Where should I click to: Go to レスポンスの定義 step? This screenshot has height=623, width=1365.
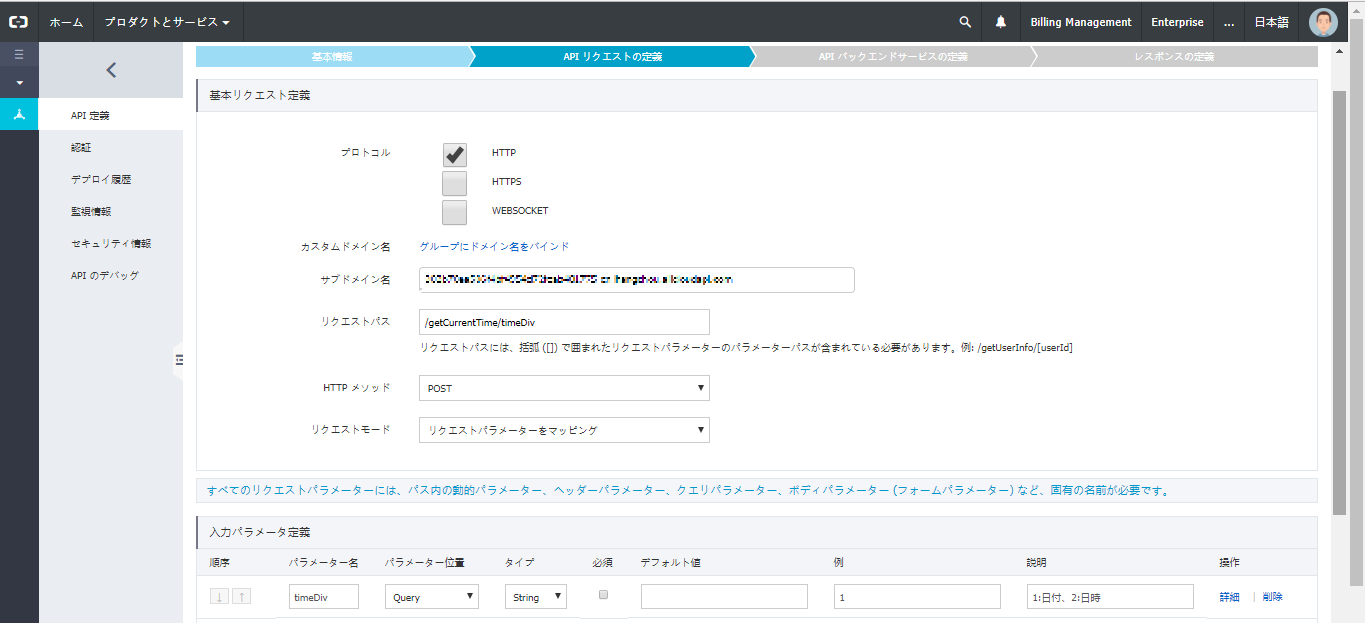click(x=1174, y=57)
